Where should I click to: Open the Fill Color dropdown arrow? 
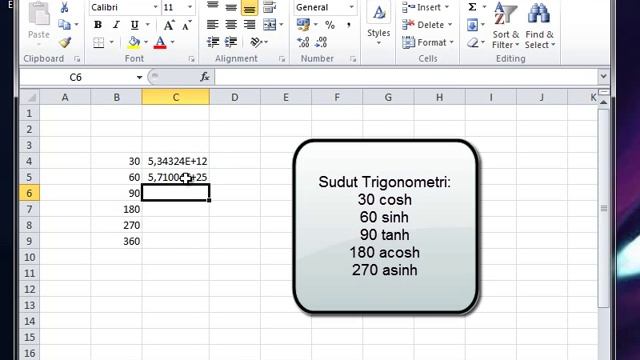point(146,42)
